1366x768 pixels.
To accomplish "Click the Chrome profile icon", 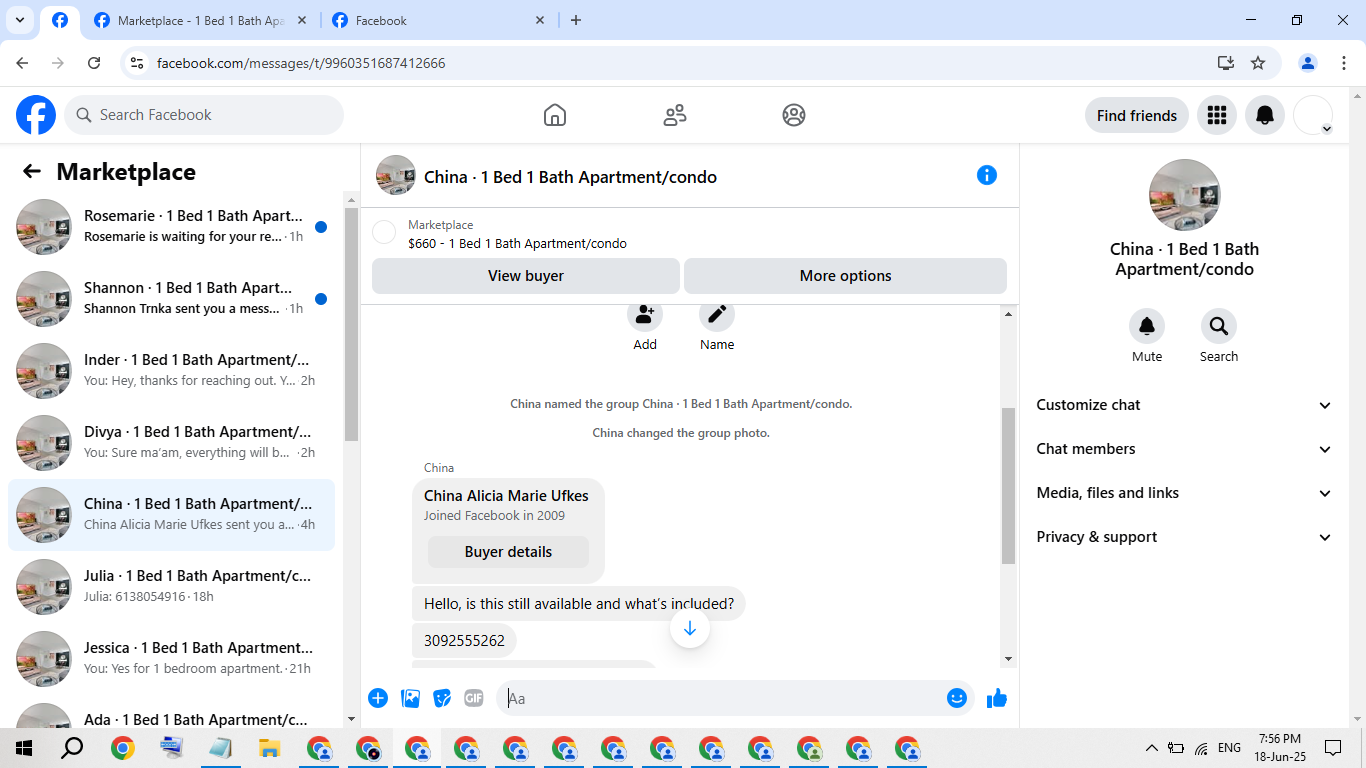I will coord(1308,63).
